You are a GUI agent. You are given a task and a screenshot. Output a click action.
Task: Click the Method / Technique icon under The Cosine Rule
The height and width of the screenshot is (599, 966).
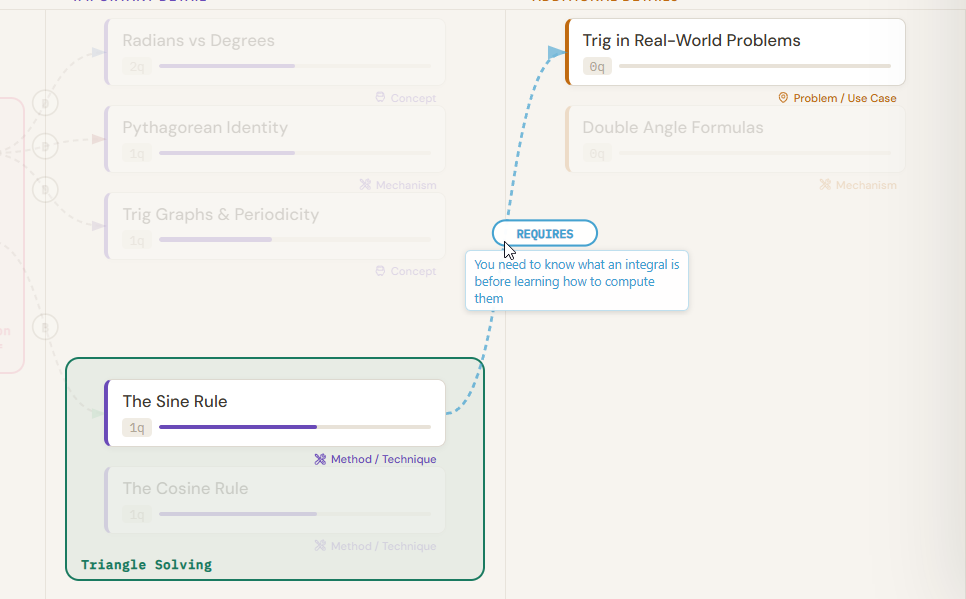point(320,546)
